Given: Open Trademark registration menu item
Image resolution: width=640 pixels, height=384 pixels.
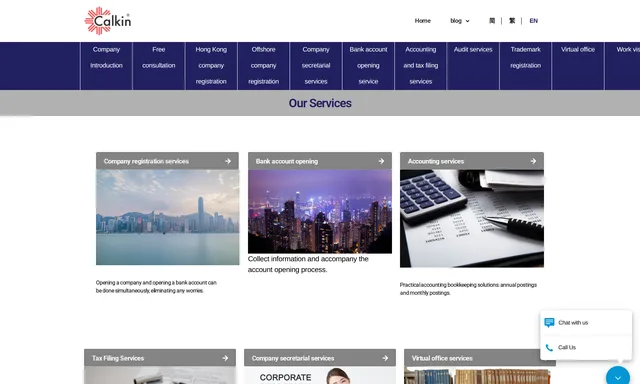Looking at the screenshot, I should [525, 65].
